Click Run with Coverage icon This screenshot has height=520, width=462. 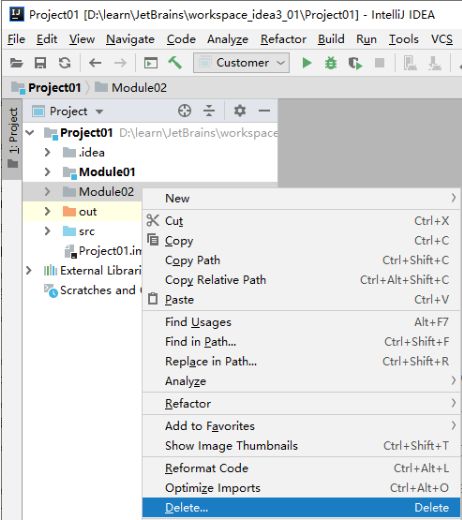pyautogui.click(x=355, y=63)
